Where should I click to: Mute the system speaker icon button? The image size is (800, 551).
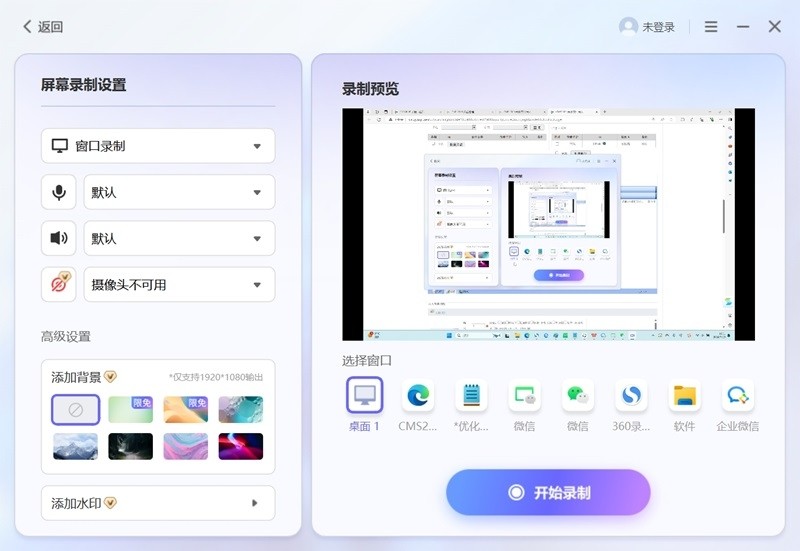point(59,238)
